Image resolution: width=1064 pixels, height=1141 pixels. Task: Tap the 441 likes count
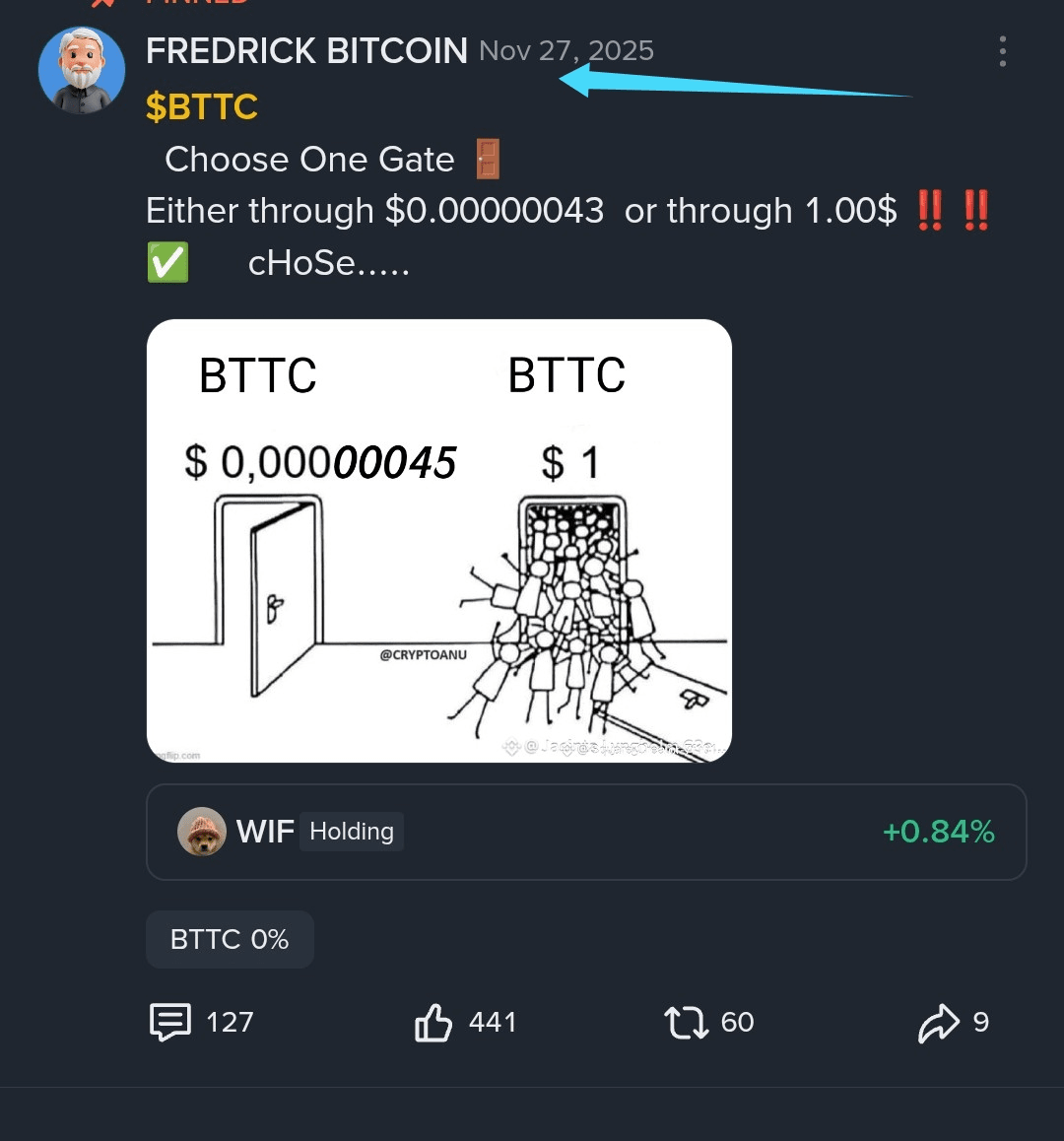pos(492,1022)
